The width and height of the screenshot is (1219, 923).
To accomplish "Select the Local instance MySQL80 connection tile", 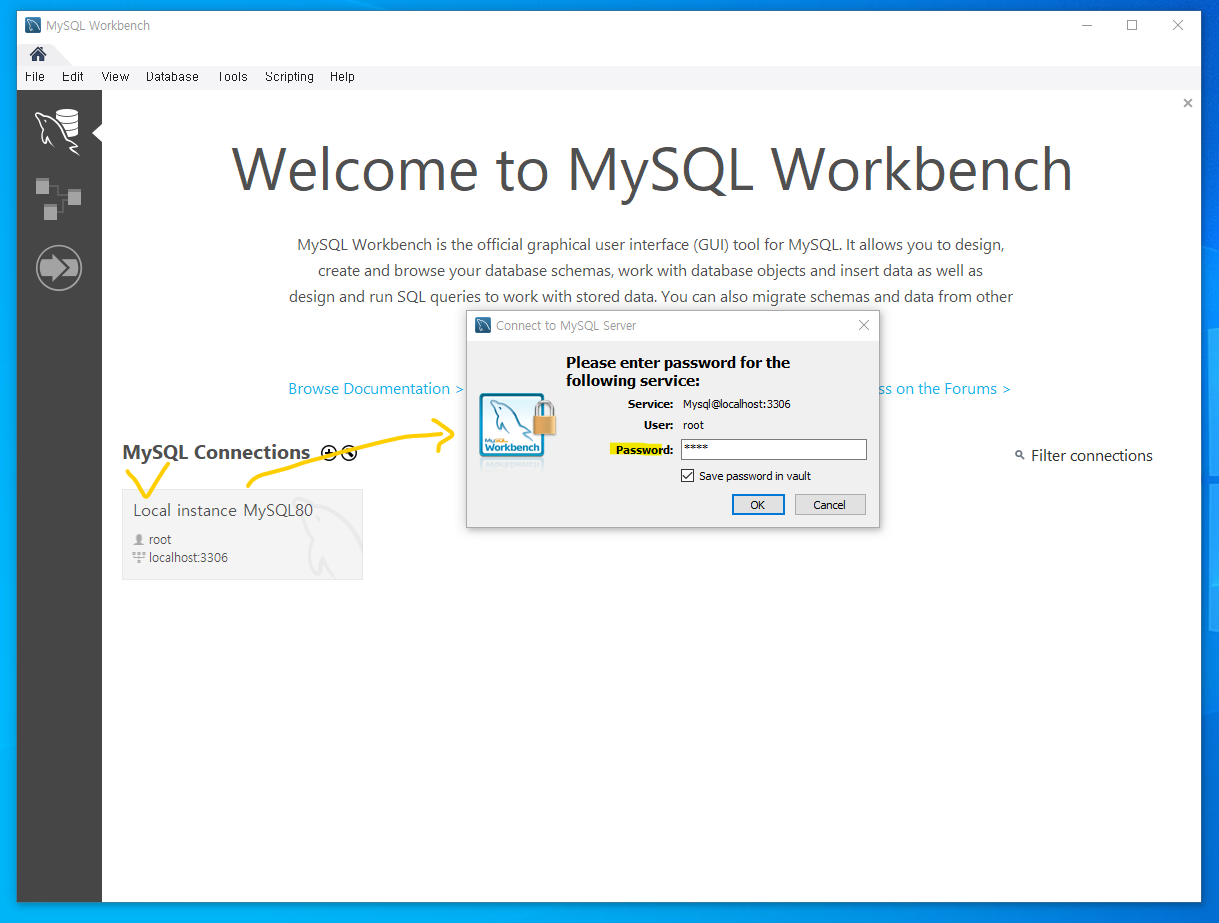I will pyautogui.click(x=242, y=534).
